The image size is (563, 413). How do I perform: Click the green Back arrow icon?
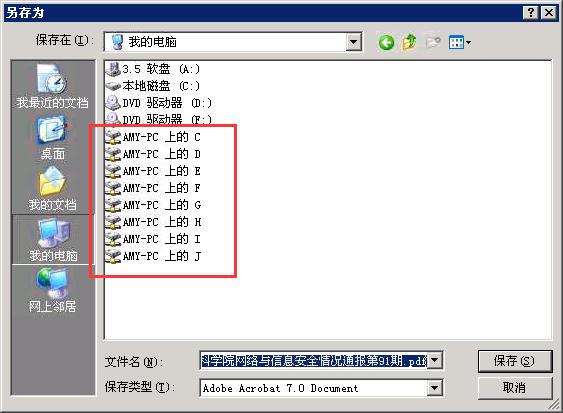coord(386,43)
